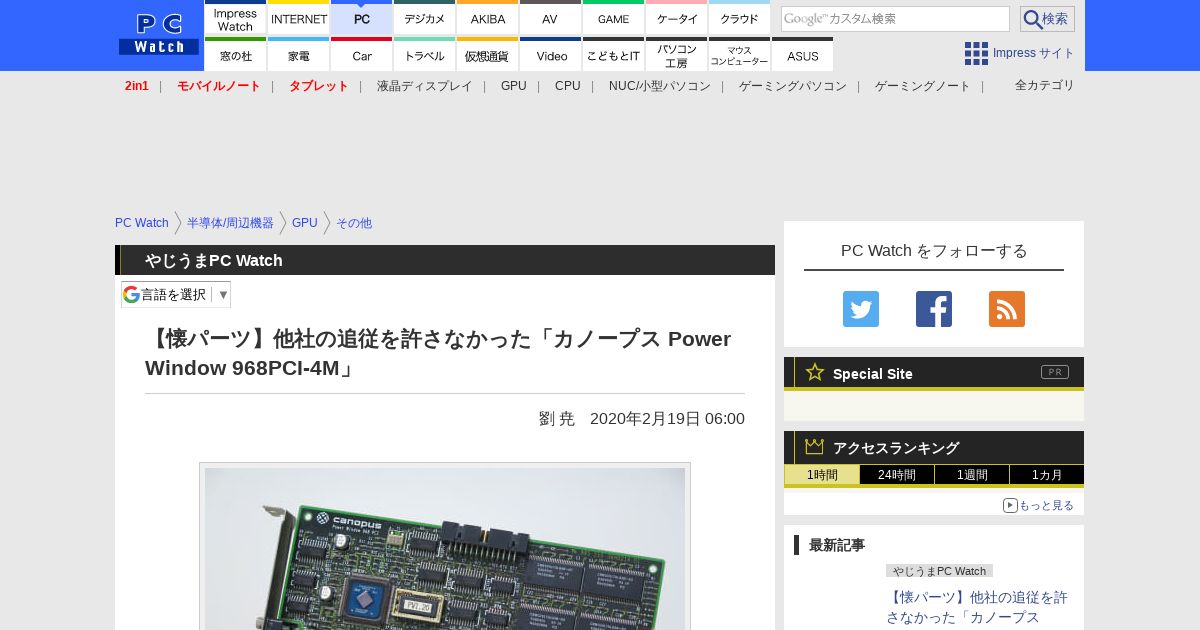
Task: Open the Car nav tab
Action: [362, 55]
